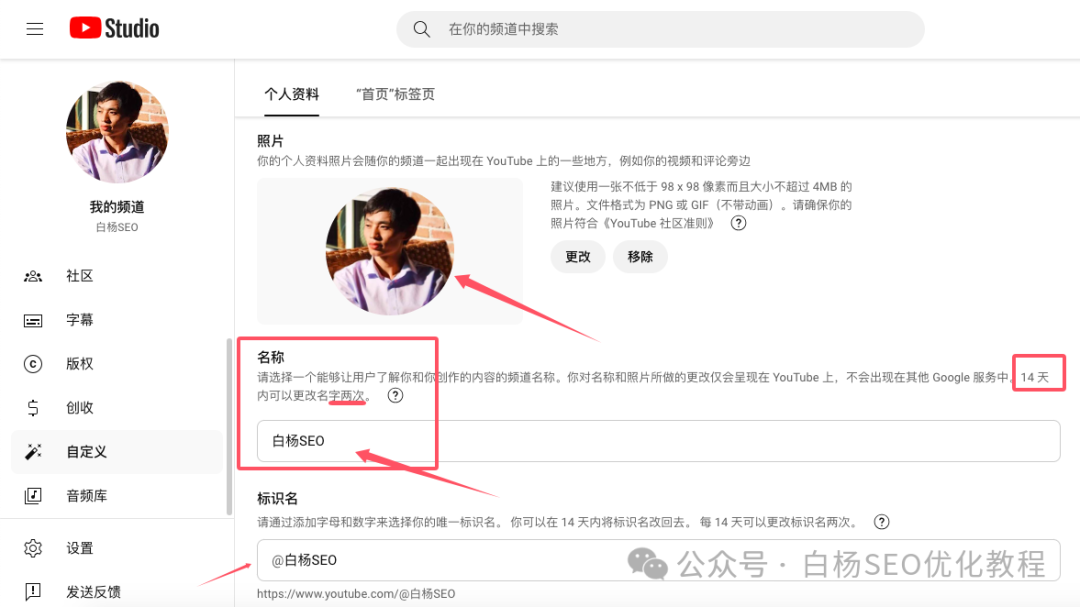Viewport: 1080px width, 607px height.
Task: Open 发送反馈 in the sidebar
Action: (116, 592)
